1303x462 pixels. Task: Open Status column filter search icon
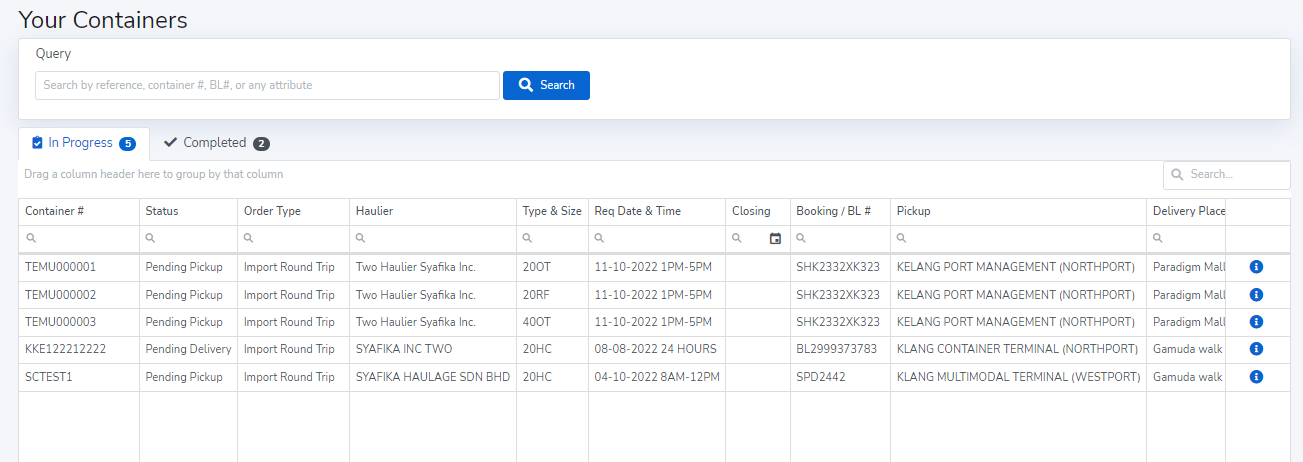[x=151, y=239]
